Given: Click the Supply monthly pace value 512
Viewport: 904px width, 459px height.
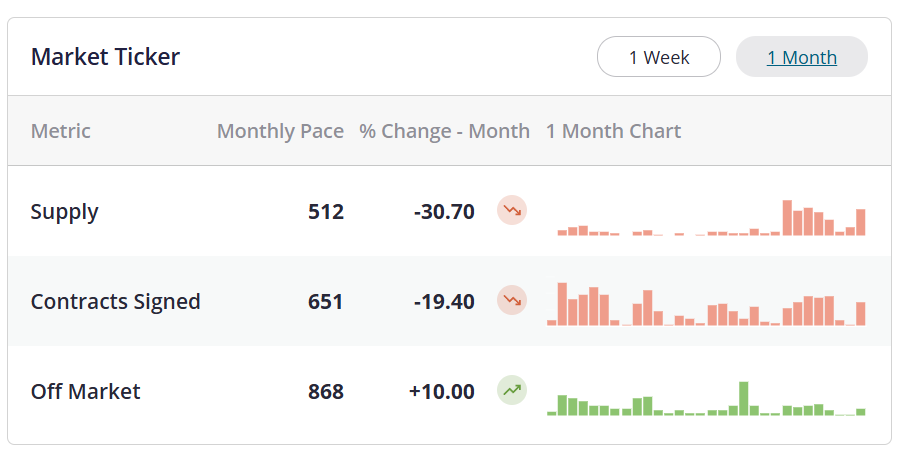Looking at the screenshot, I should click(x=326, y=212).
